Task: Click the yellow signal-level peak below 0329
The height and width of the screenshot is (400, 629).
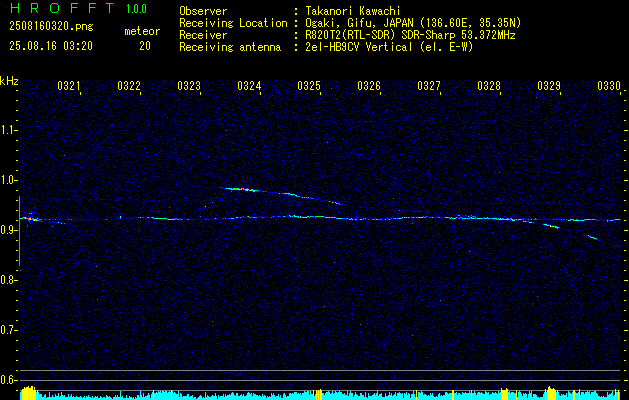Action: (x=552, y=393)
